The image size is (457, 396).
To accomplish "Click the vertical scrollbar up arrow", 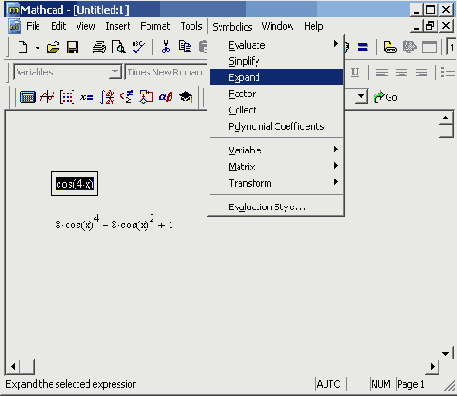I will coord(446,118).
